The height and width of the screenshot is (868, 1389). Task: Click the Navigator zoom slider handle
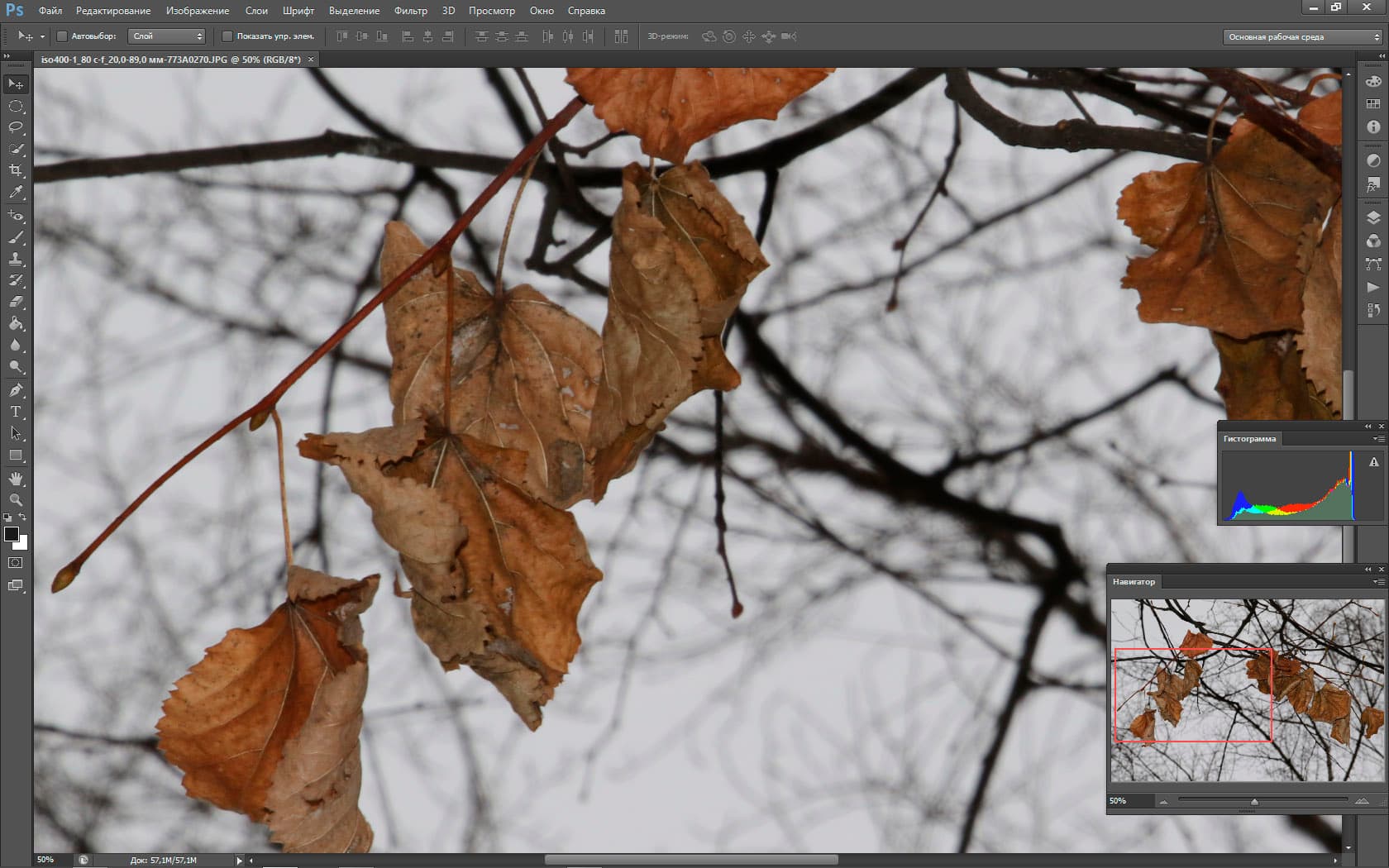(1255, 801)
